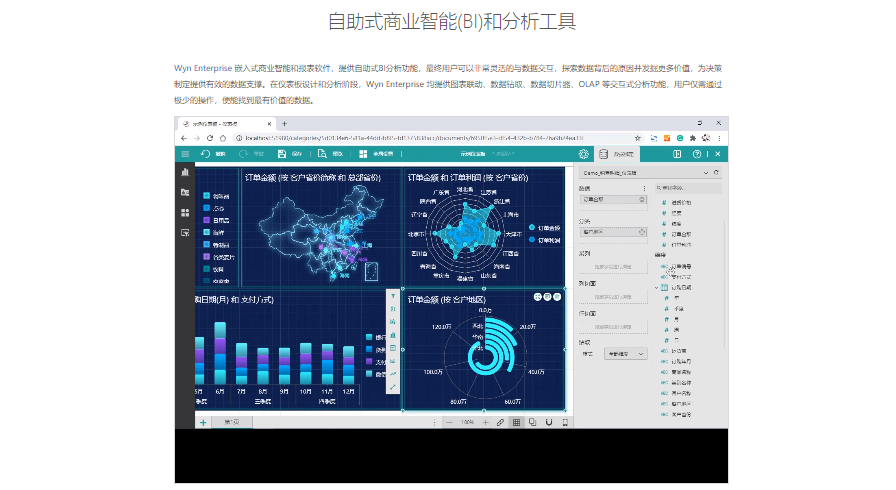Open the help question-mark icon
Image resolution: width=896 pixels, height=490 pixels.
(697, 154)
